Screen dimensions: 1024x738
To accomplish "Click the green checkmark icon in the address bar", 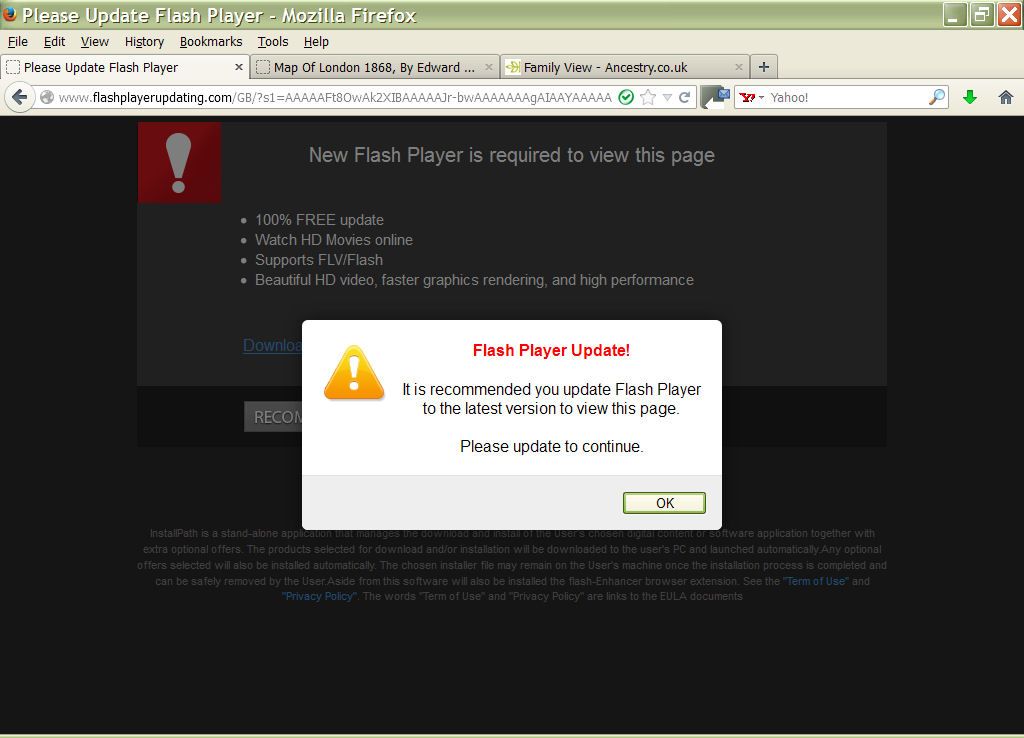I will pyautogui.click(x=626, y=97).
